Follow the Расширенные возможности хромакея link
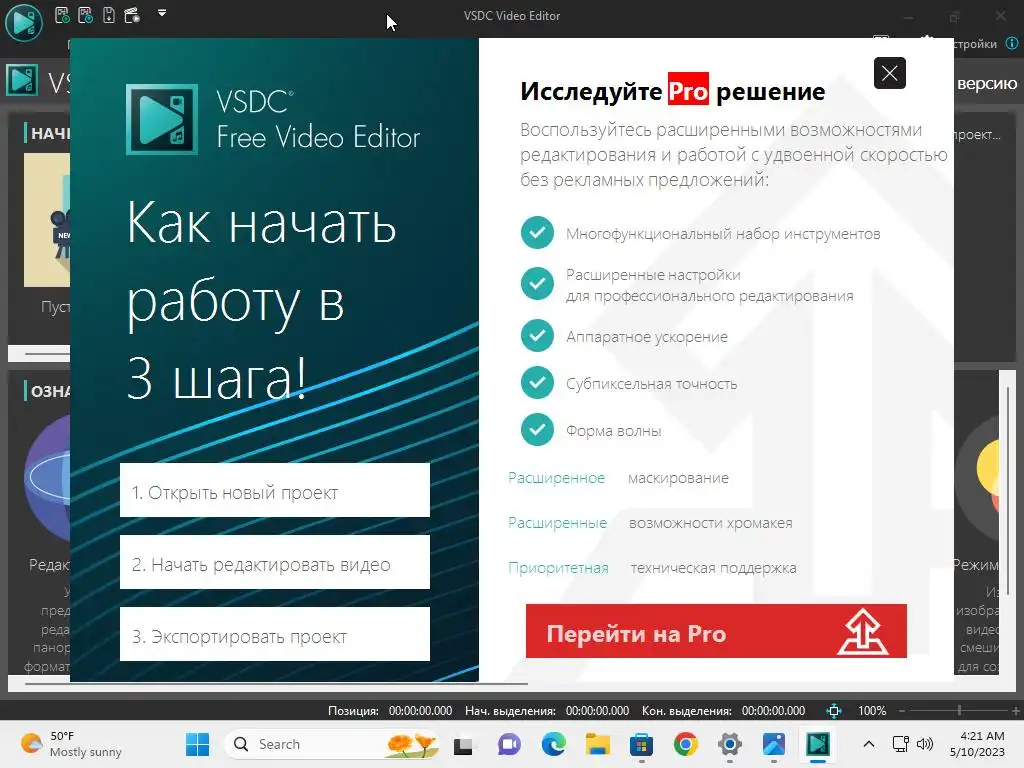1024x768 pixels. click(x=650, y=523)
